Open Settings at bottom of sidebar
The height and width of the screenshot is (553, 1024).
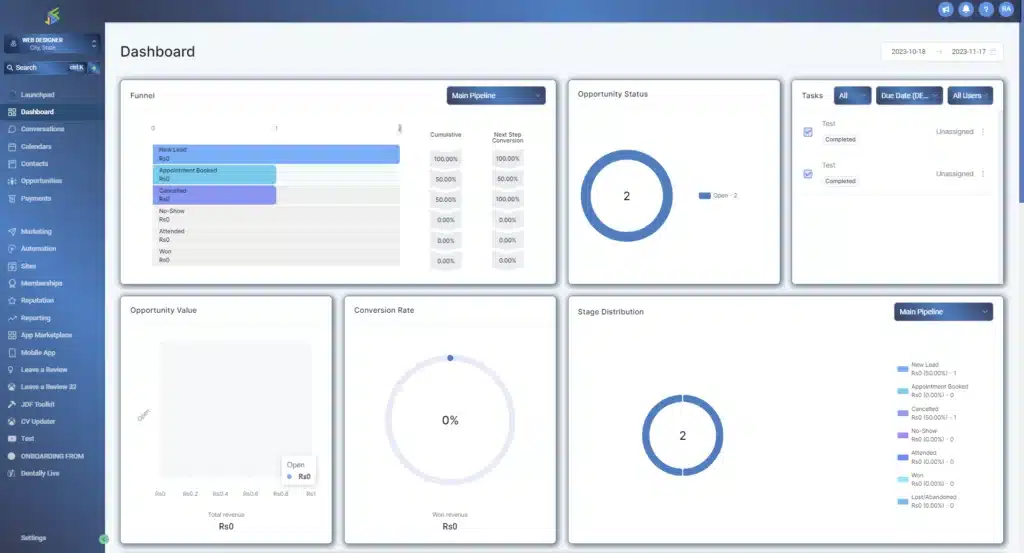33,538
